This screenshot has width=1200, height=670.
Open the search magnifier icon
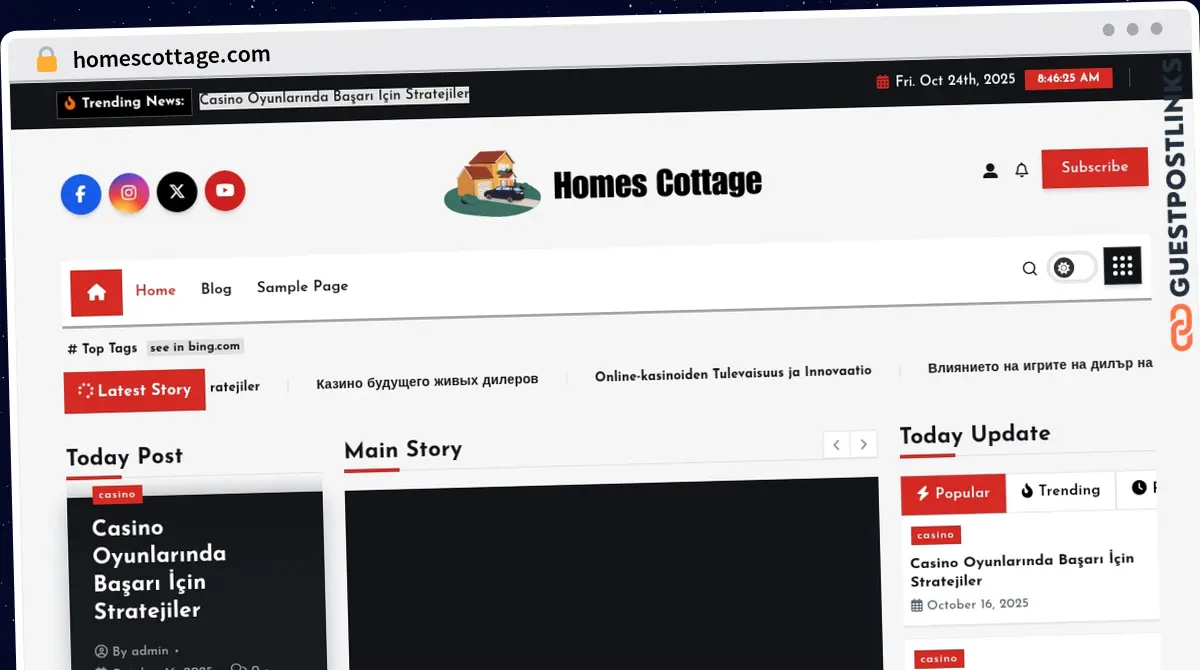tap(1029, 269)
